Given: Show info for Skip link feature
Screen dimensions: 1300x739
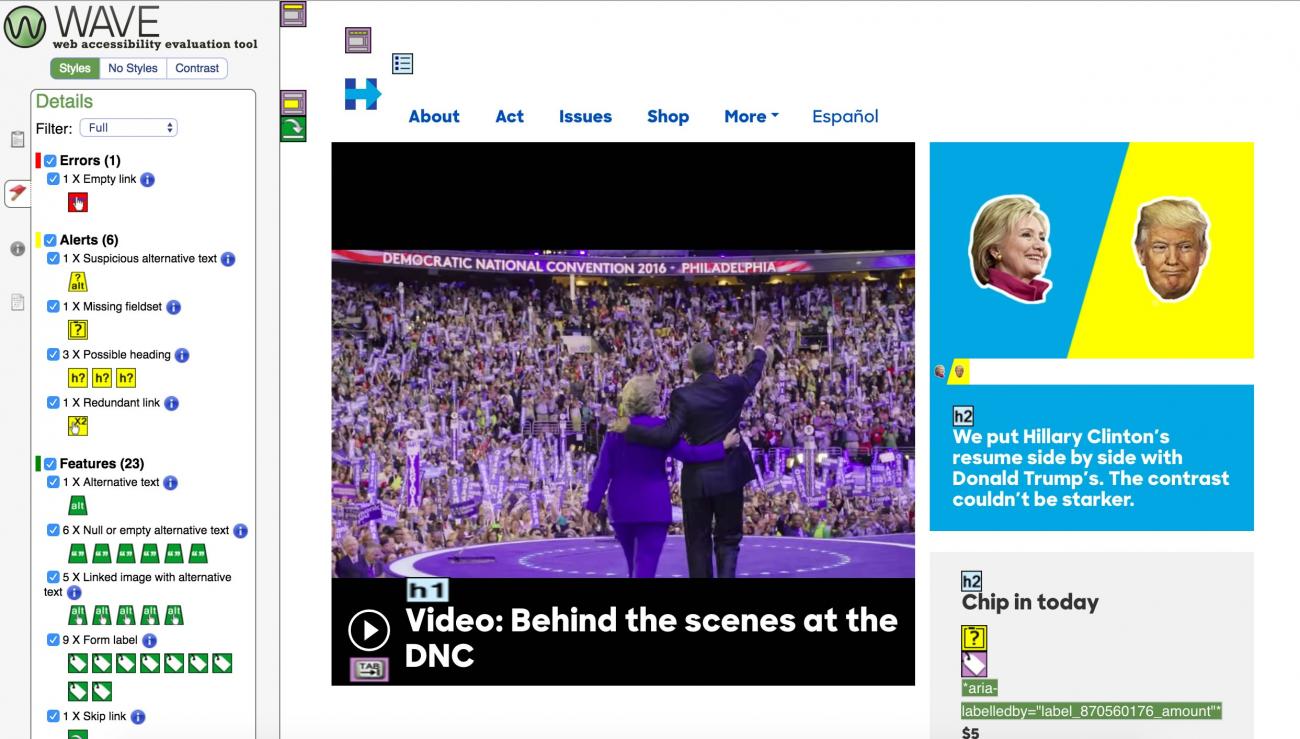Looking at the screenshot, I should click(x=138, y=717).
